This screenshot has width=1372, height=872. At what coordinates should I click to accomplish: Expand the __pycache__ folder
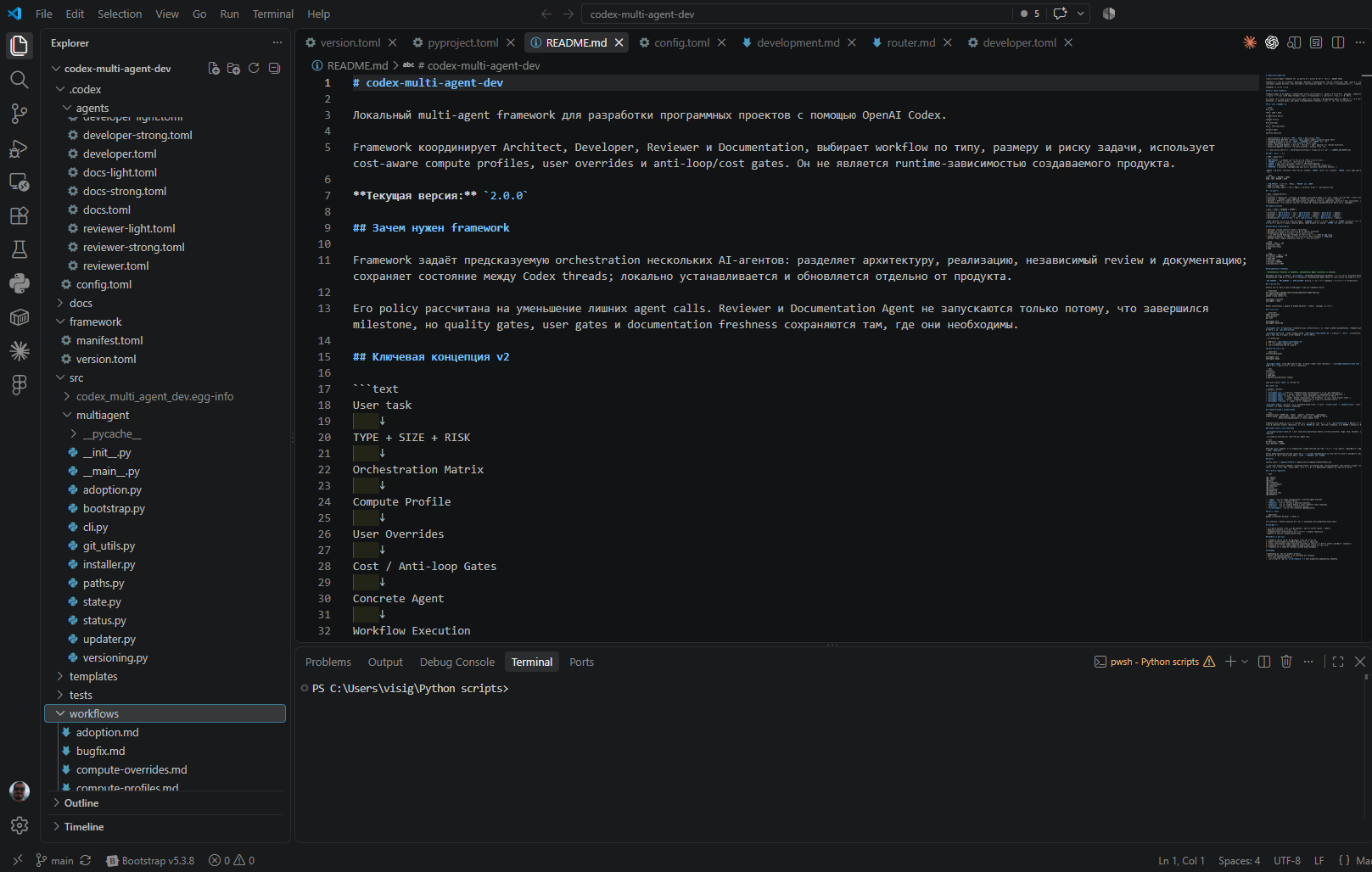165,433
